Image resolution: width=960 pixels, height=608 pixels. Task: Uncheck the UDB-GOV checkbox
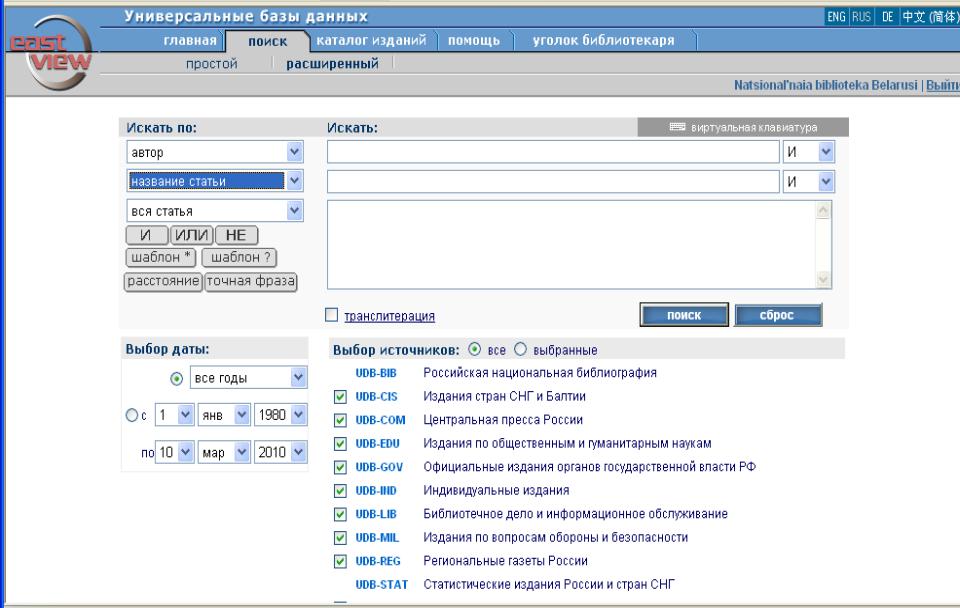340,467
